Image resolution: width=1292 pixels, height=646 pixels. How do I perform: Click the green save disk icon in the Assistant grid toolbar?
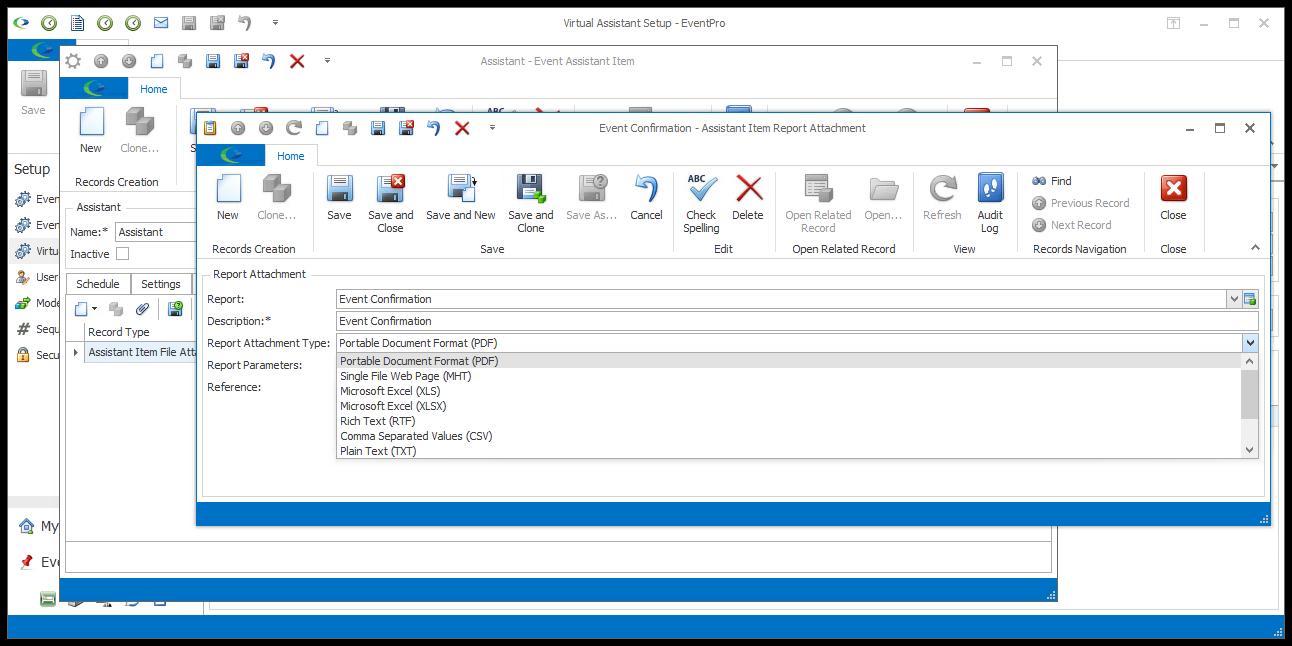tap(176, 309)
